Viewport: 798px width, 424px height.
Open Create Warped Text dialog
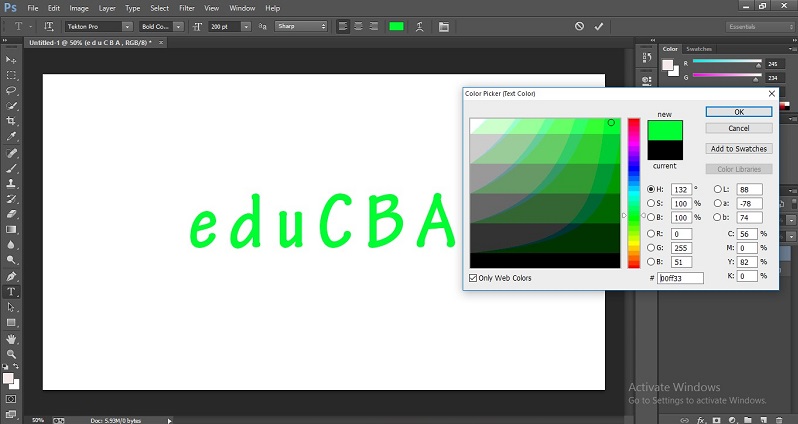click(419, 26)
